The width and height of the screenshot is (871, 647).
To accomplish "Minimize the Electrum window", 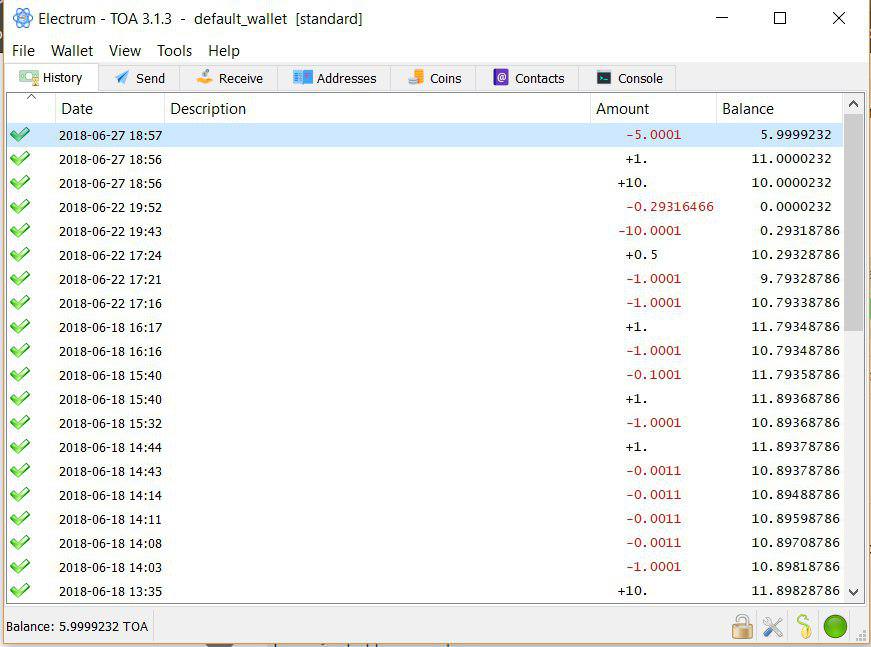I will click(722, 18).
